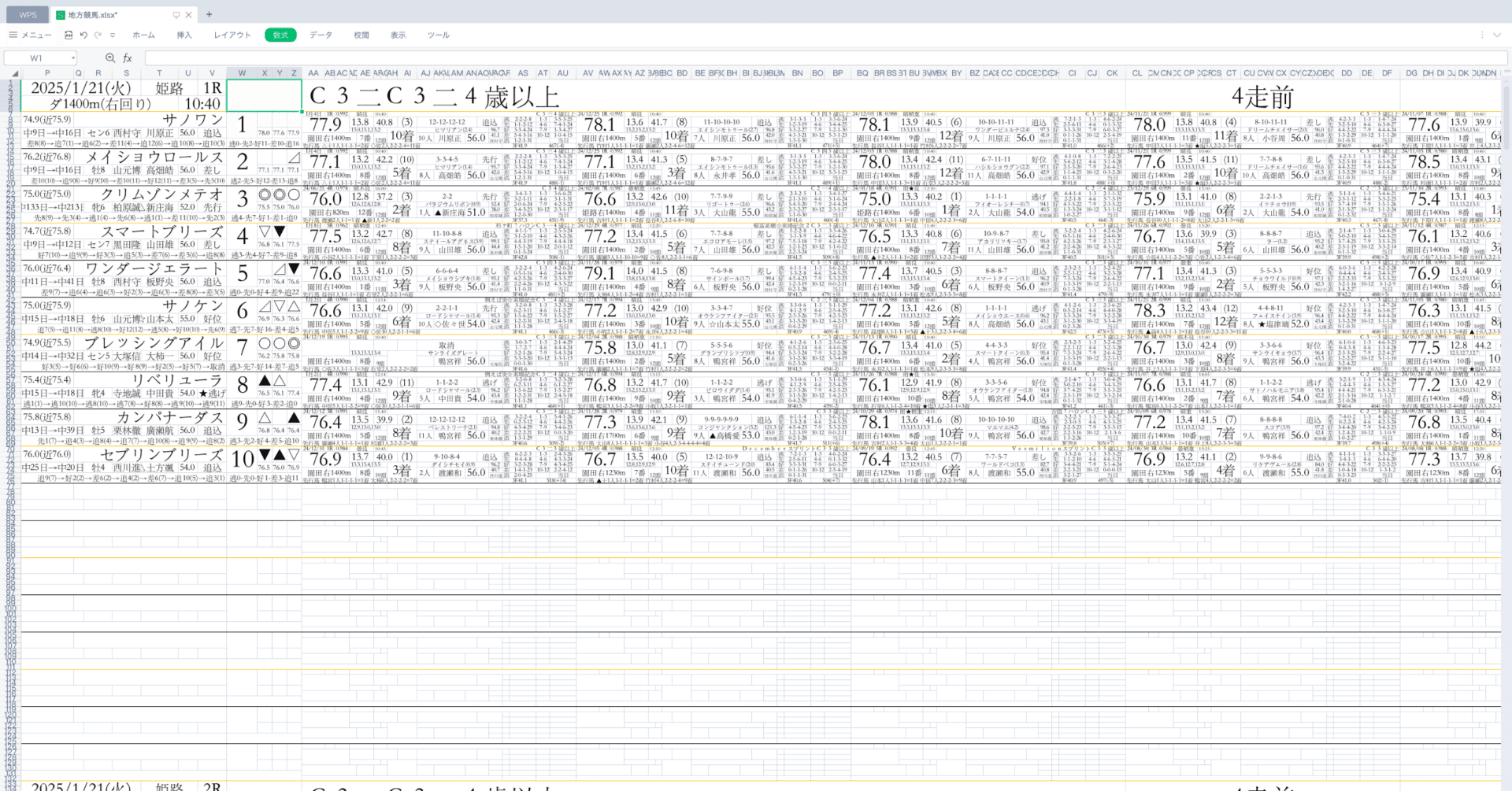Open the name box dropdown arrow

tap(73, 58)
